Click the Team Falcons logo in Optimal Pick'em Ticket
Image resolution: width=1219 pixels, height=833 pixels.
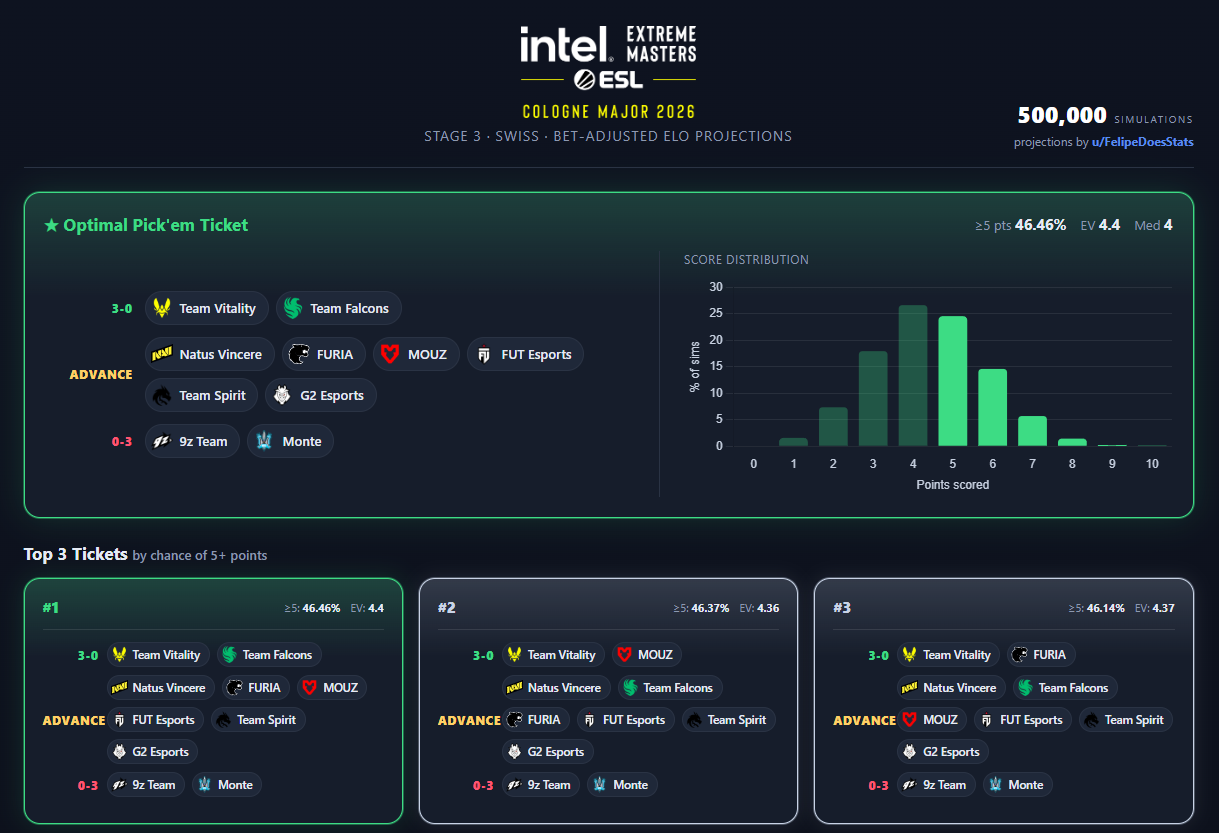tap(293, 308)
